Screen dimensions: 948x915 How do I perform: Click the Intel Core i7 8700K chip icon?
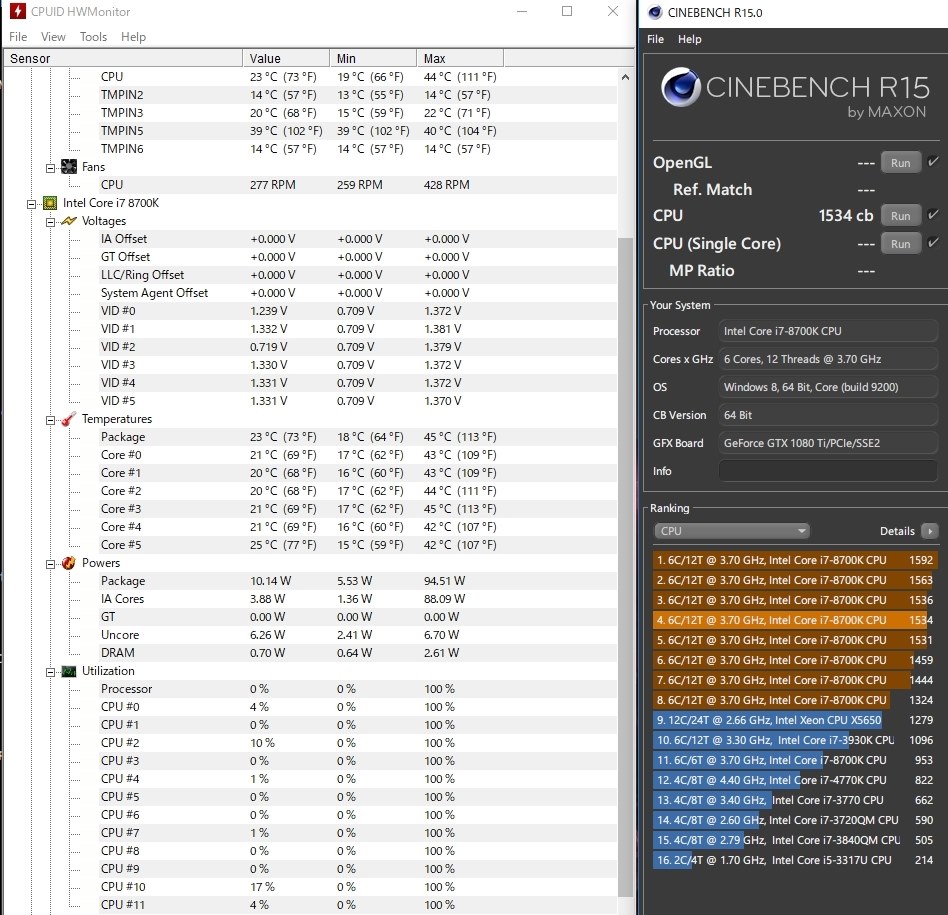pyautogui.click(x=50, y=203)
